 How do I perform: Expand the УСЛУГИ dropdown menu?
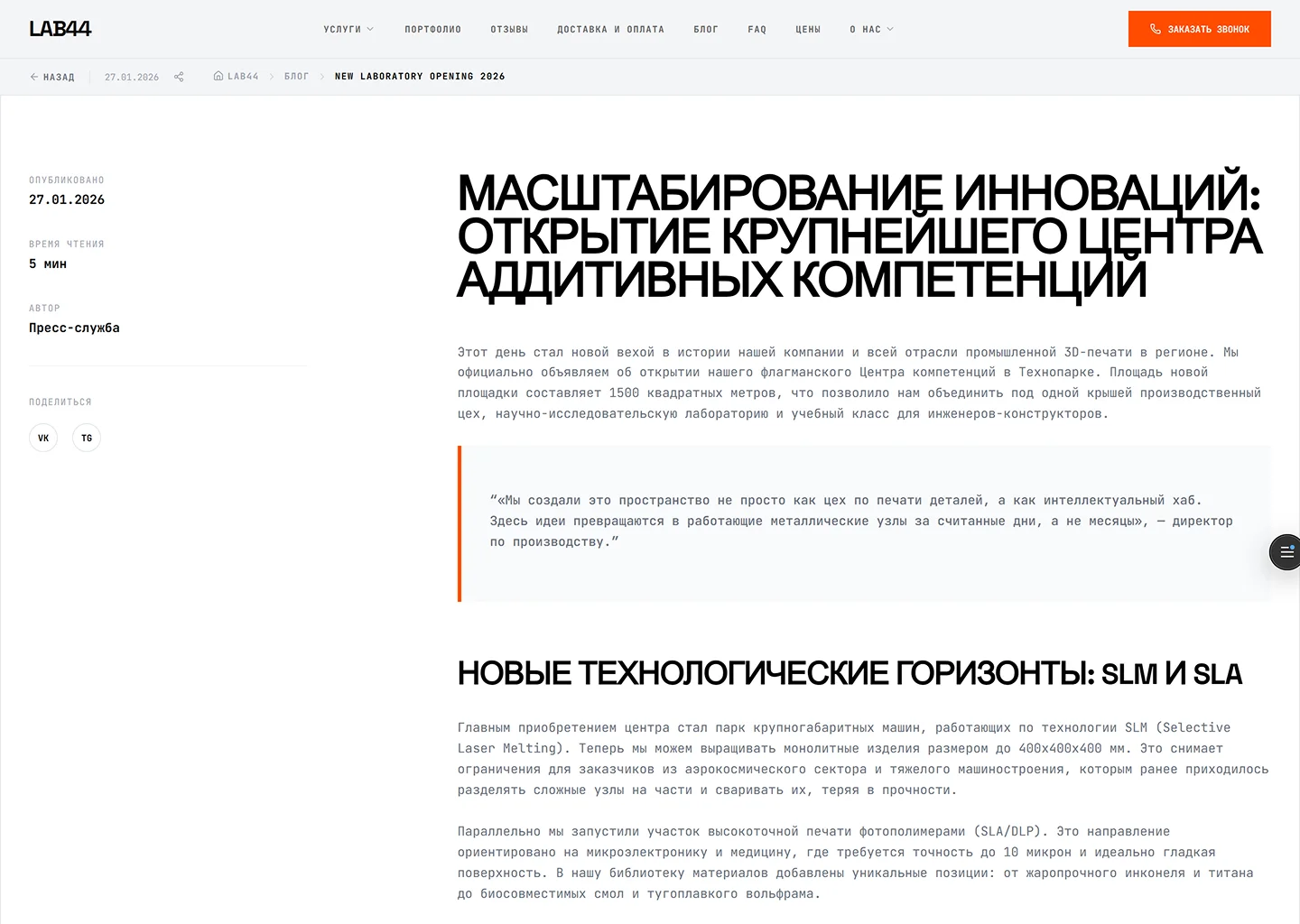pos(348,28)
